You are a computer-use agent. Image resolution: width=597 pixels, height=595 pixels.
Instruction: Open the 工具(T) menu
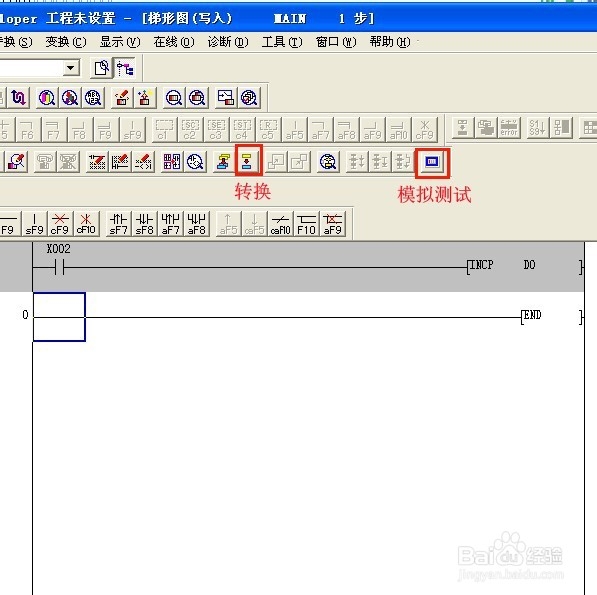pyautogui.click(x=282, y=41)
